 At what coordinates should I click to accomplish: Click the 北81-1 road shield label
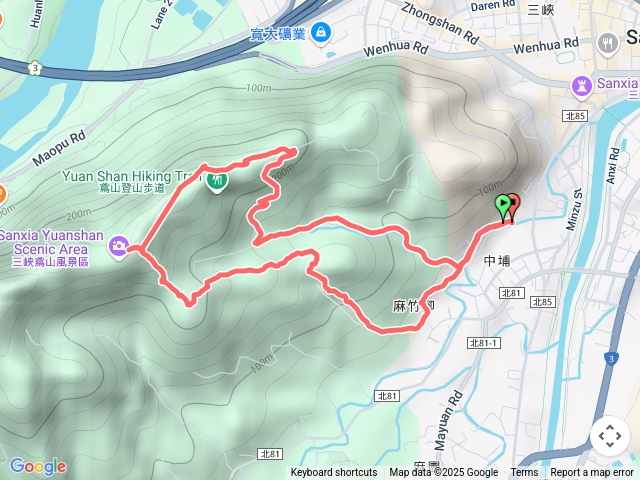pyautogui.click(x=484, y=343)
